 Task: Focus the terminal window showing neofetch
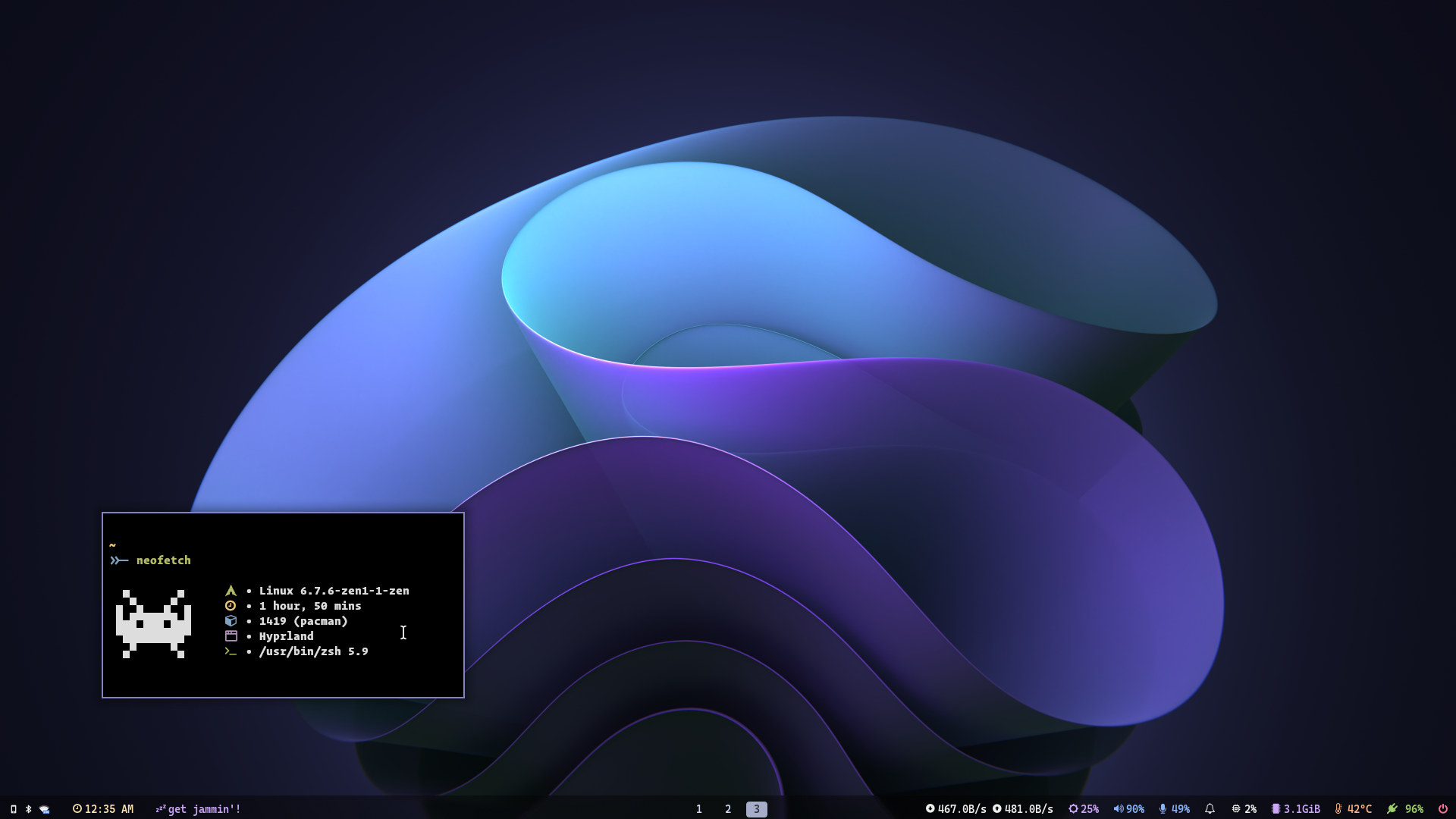pos(283,604)
